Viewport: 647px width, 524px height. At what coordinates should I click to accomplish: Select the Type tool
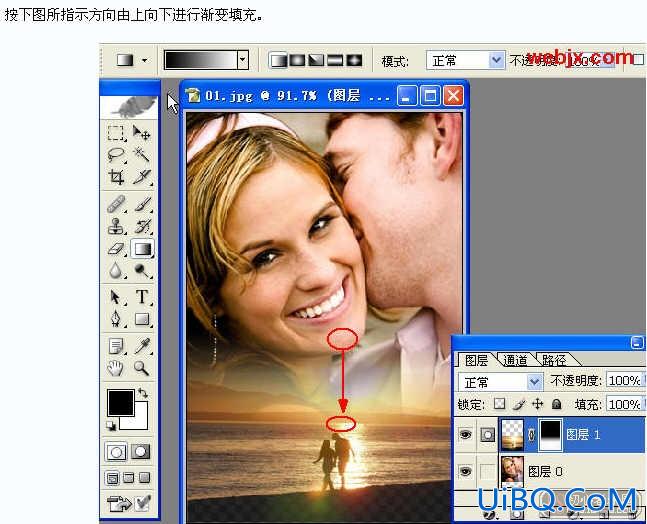click(141, 297)
